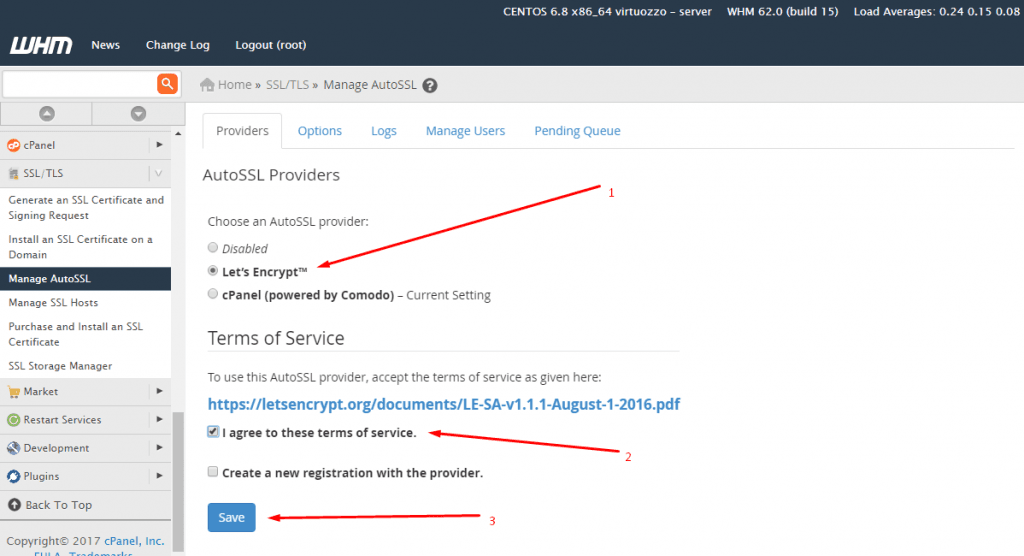The height and width of the screenshot is (556, 1024).
Task: Expand the Restart Services section arrow
Action: coord(159,419)
